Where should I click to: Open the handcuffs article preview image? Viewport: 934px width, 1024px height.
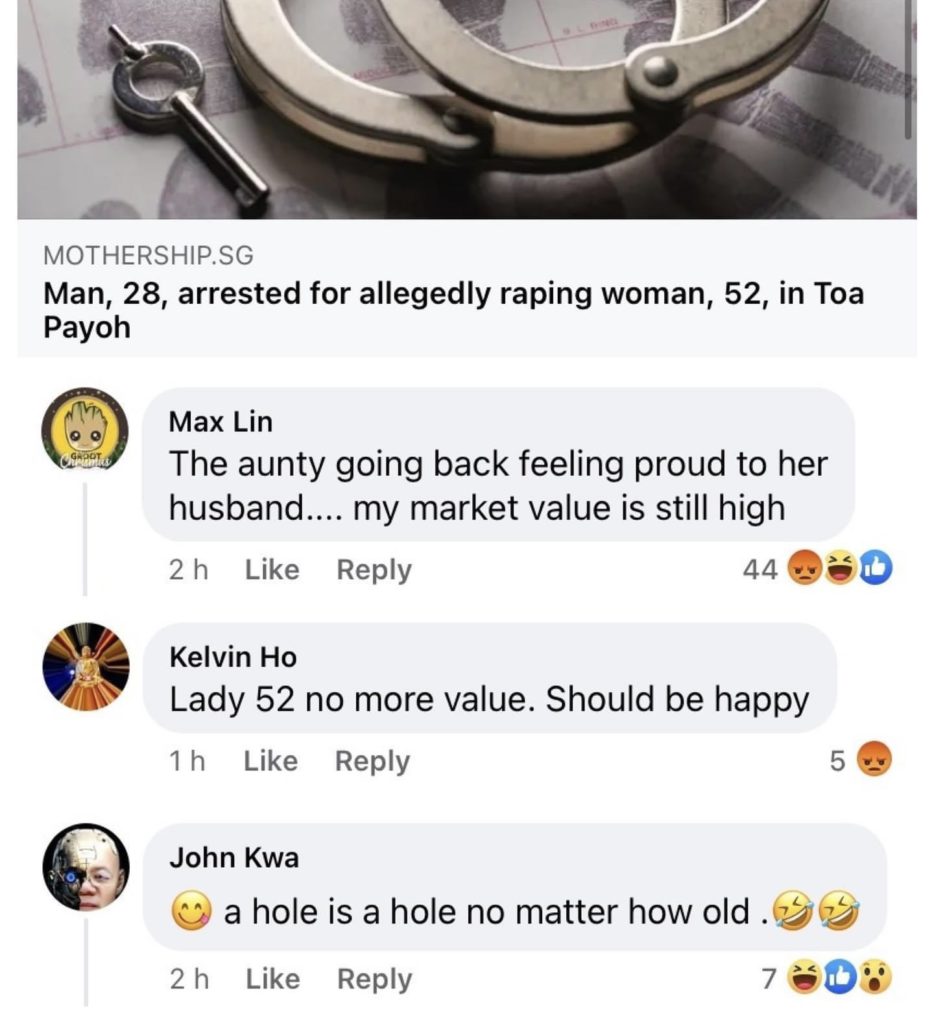click(466, 109)
